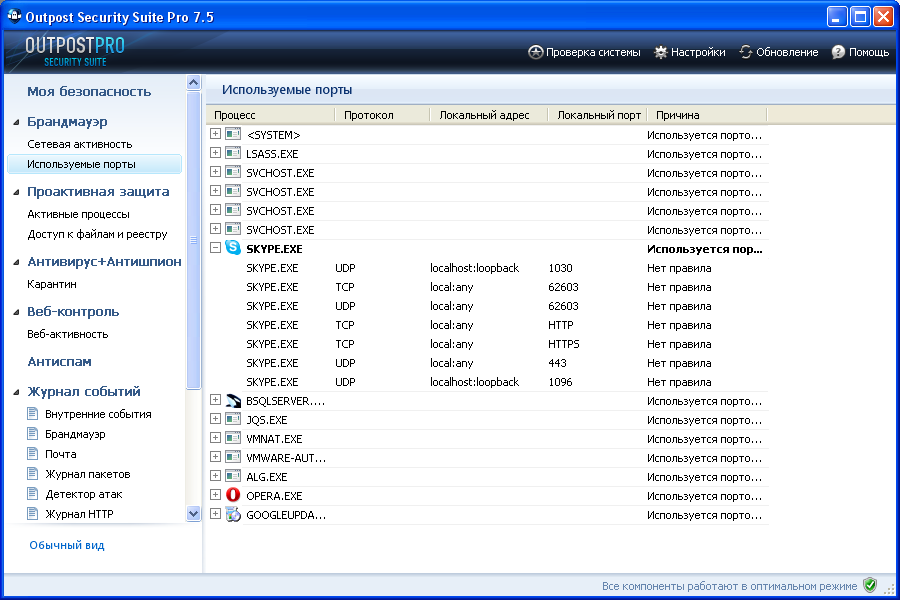
Task: Open Карантин page
Action: point(52,284)
